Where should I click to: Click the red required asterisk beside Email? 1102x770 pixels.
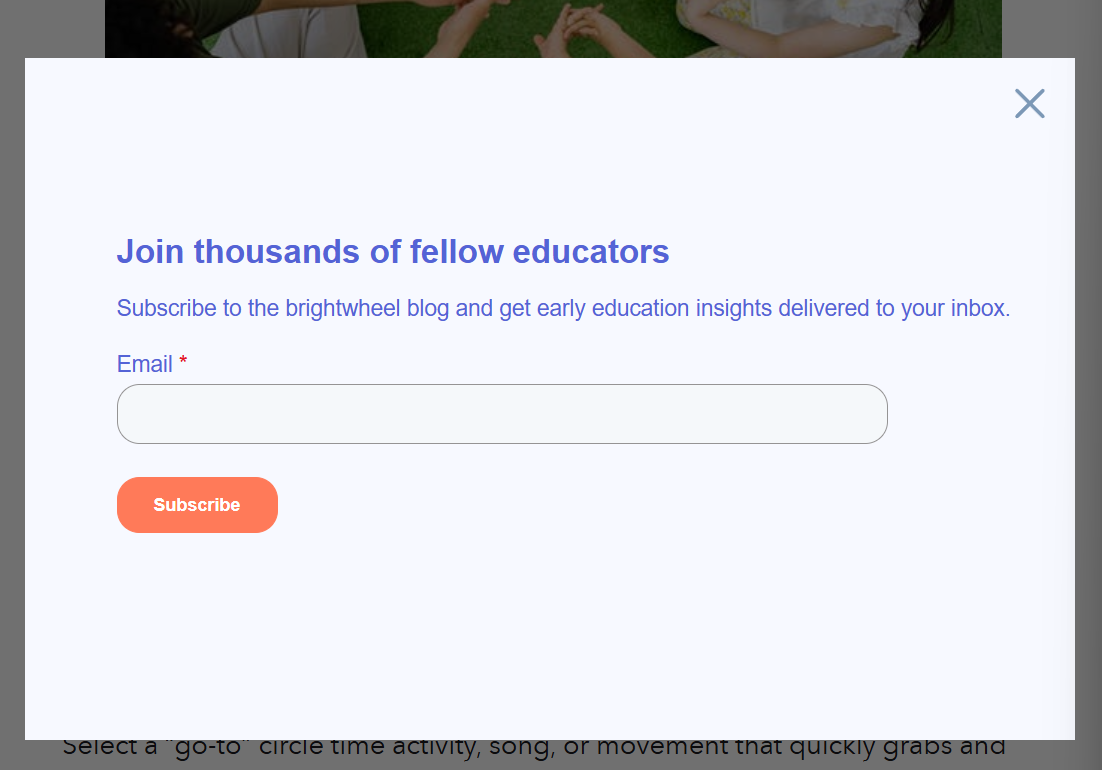click(183, 363)
